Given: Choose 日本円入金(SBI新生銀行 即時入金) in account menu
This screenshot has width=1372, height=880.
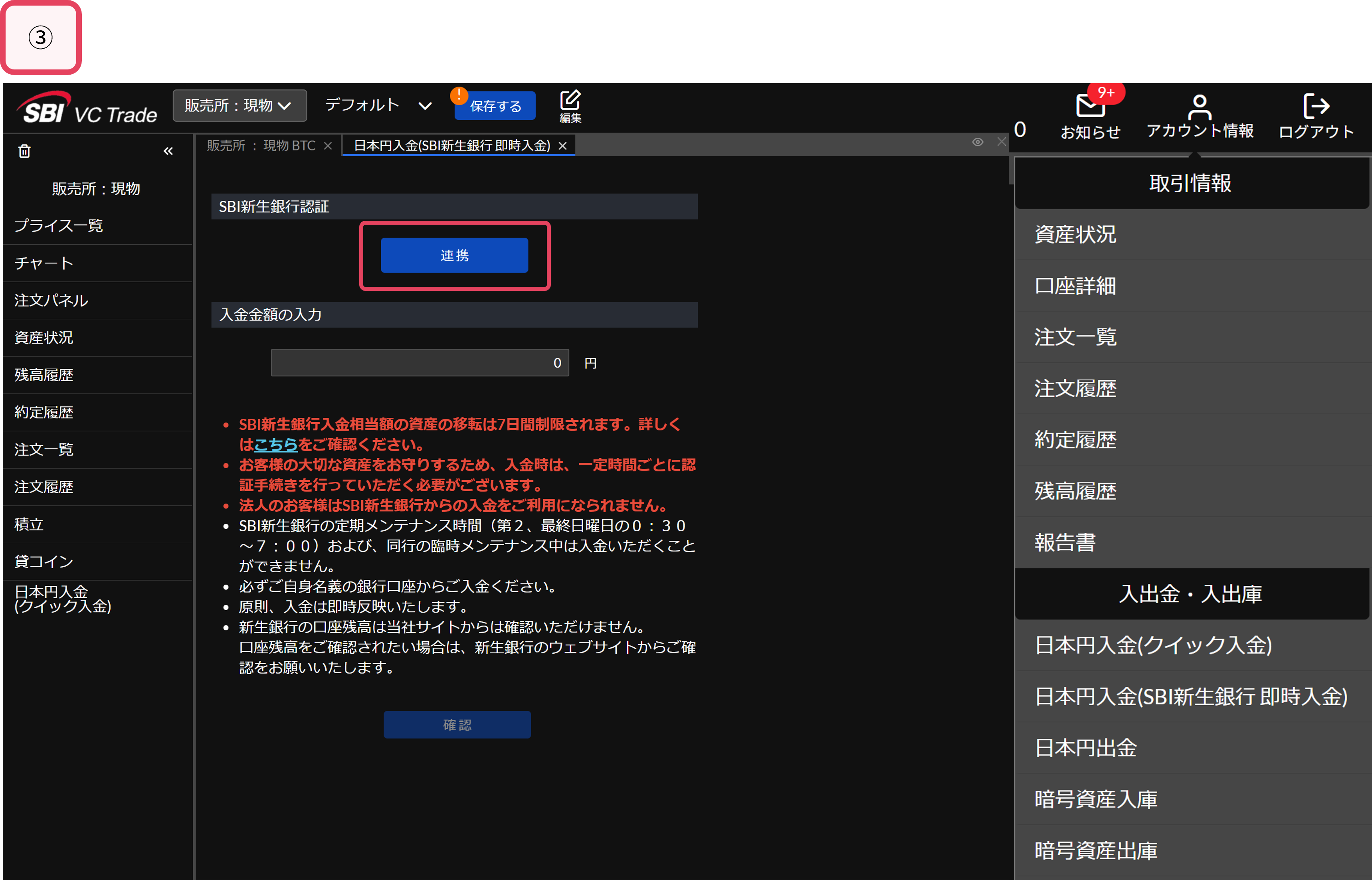Looking at the screenshot, I should click(x=1192, y=696).
